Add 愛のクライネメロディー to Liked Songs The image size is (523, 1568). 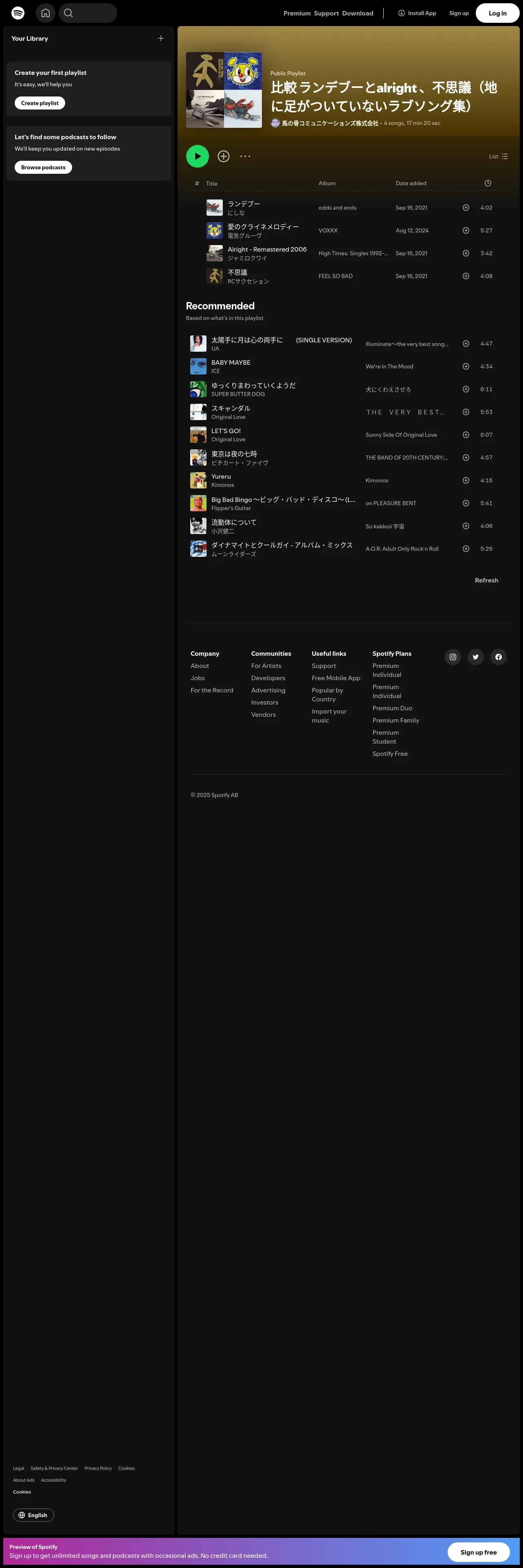466,230
